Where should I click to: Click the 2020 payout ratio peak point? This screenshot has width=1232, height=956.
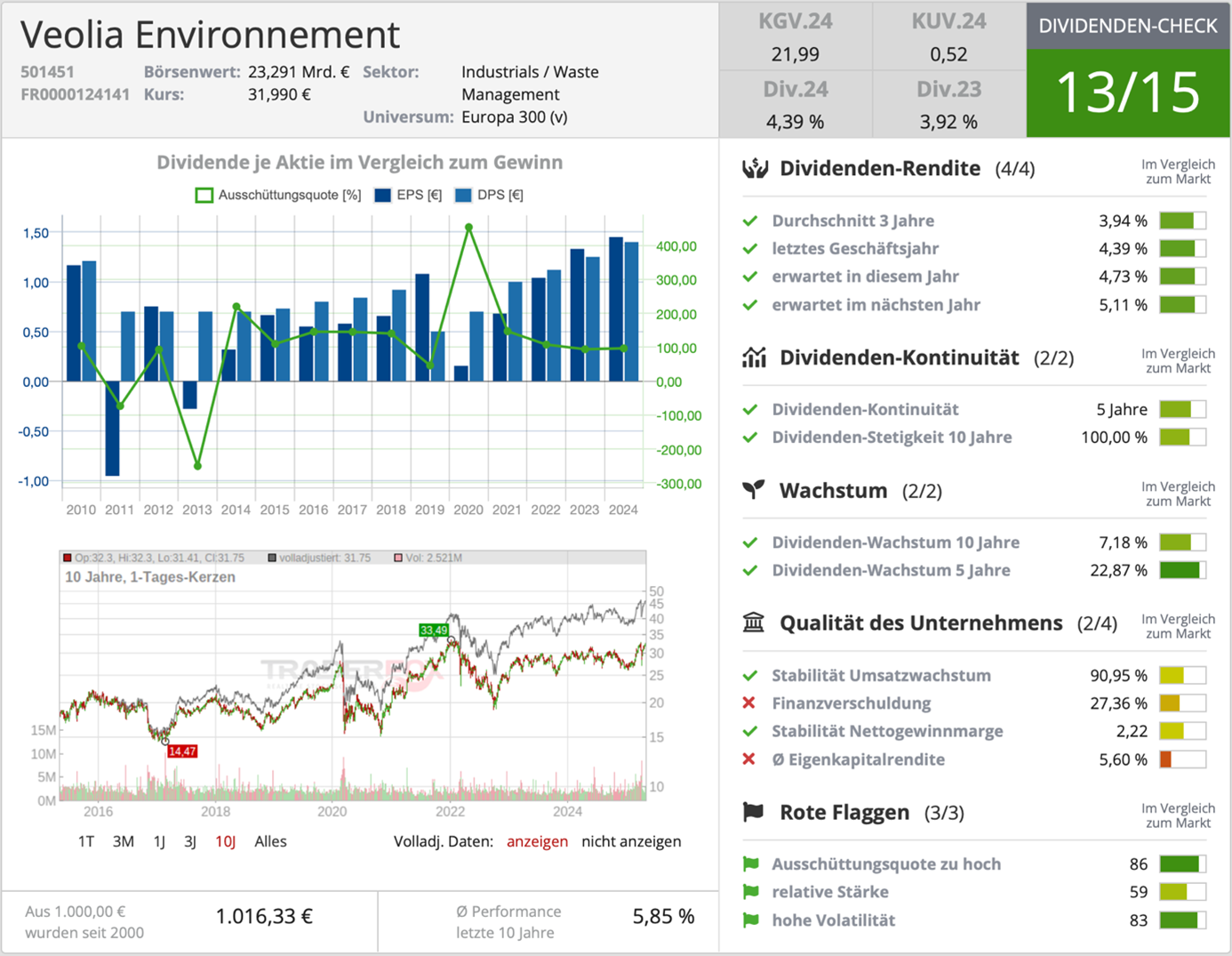point(469,229)
